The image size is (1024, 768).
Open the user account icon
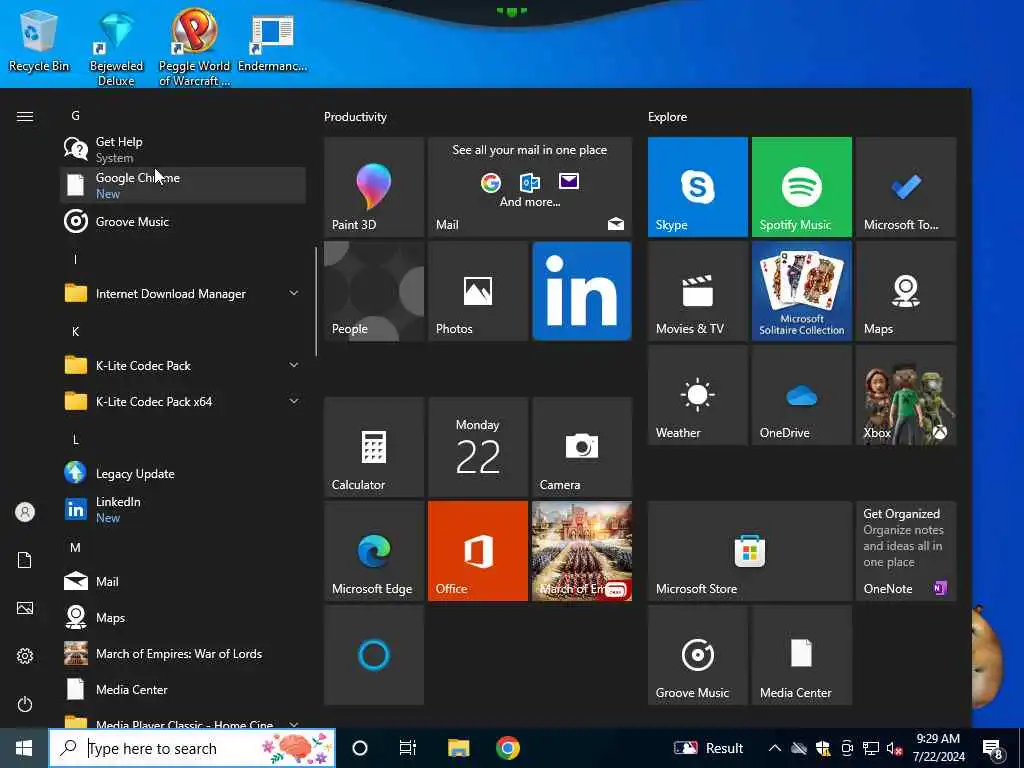click(x=25, y=512)
